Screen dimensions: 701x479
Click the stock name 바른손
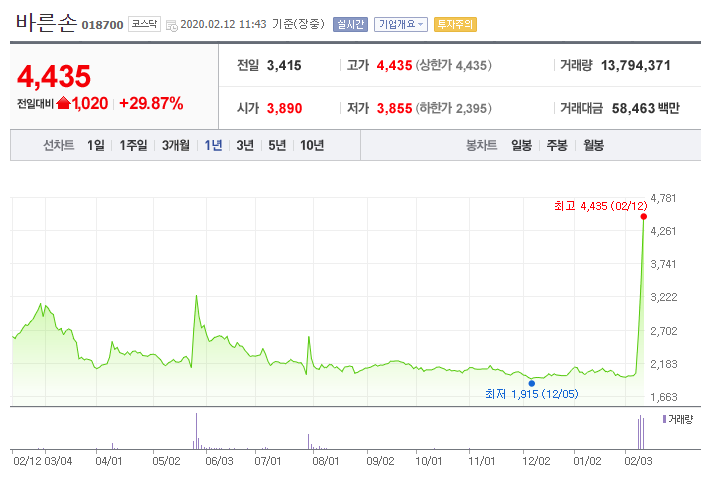[x=46, y=22]
